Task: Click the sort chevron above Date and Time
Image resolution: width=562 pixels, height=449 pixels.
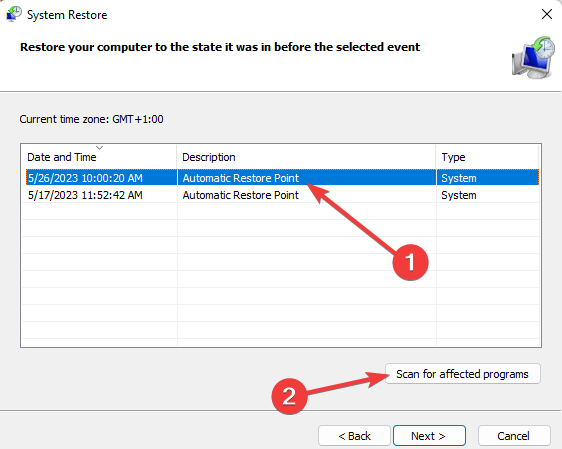Action: click(100, 147)
